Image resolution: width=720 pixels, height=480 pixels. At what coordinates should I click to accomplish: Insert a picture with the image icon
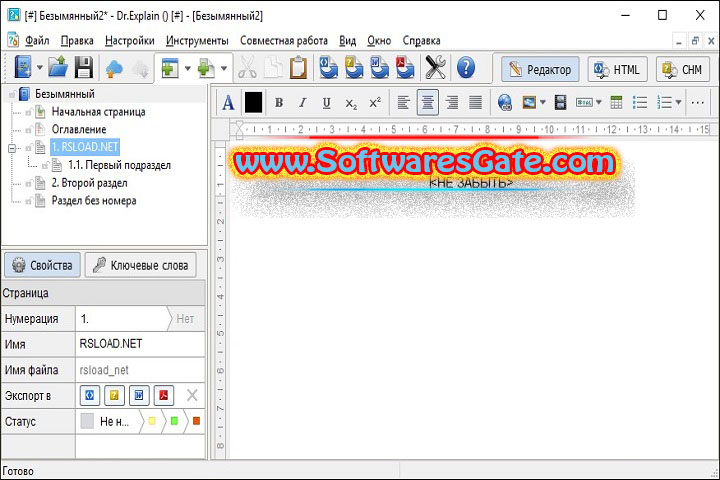(x=529, y=102)
